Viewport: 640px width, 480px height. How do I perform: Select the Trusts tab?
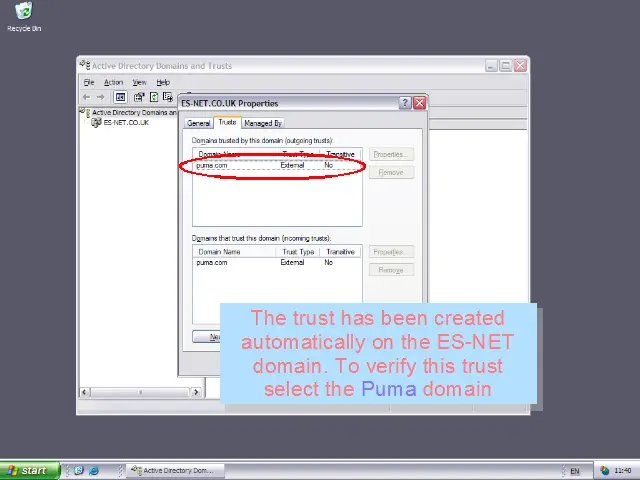coord(227,122)
